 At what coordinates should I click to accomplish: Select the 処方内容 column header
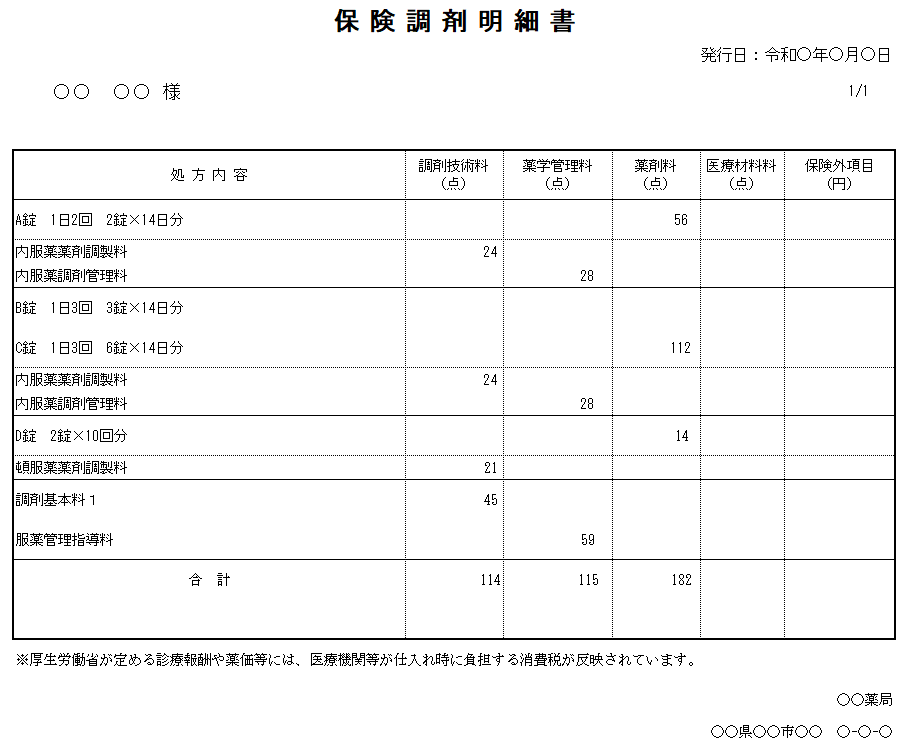tap(209, 175)
